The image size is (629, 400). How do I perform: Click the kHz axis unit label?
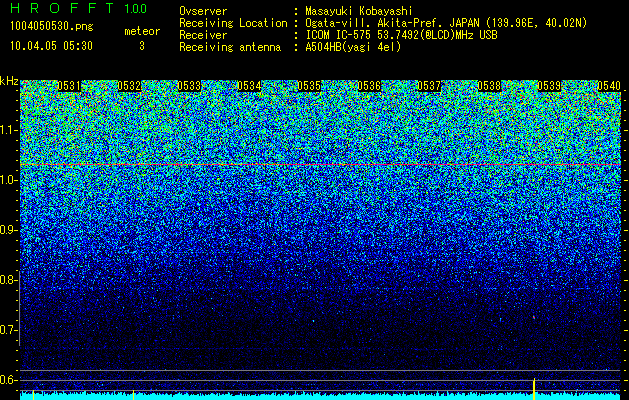tap(9, 82)
